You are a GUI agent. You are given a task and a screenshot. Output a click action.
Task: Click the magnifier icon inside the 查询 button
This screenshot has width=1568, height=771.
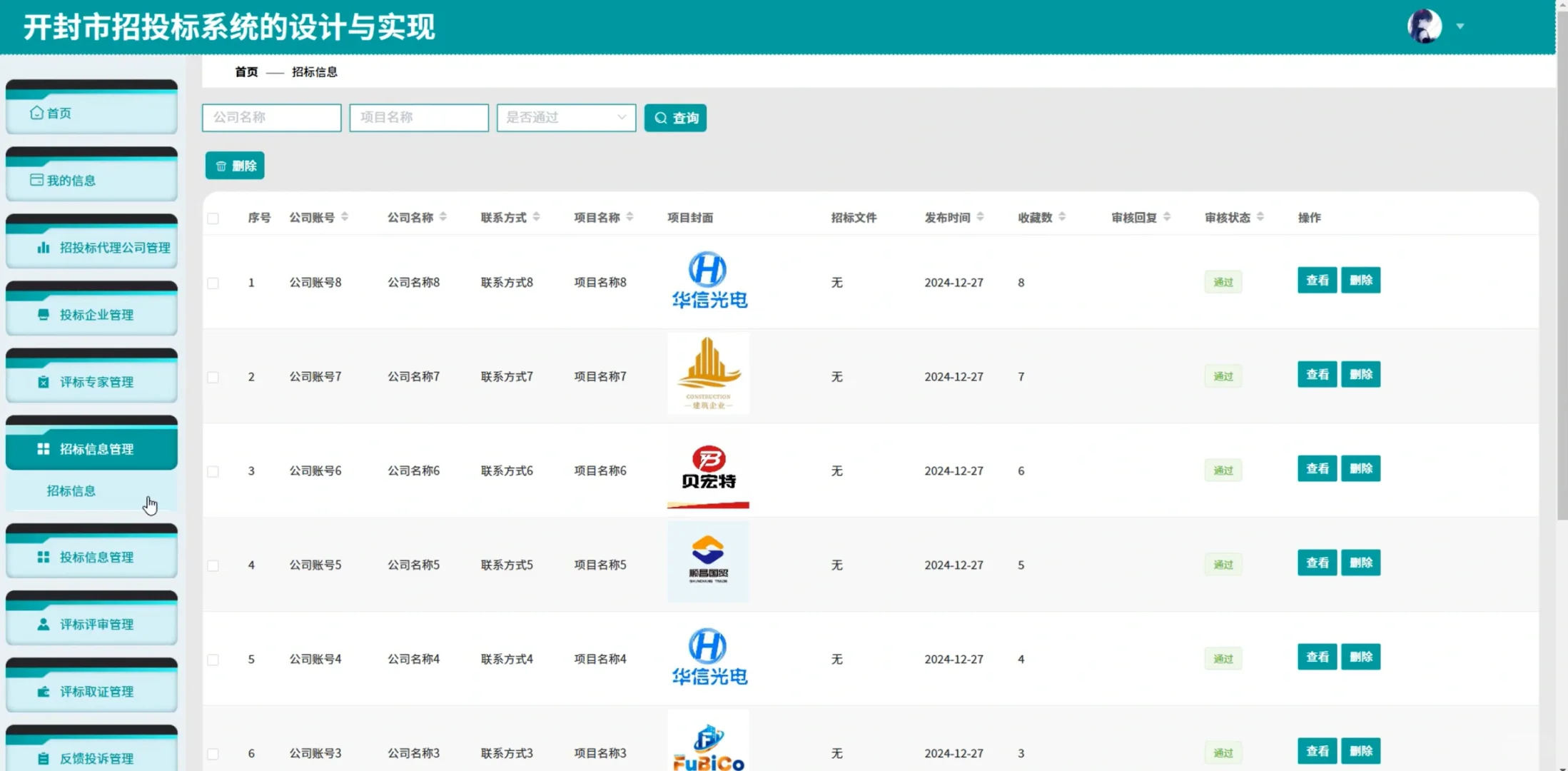coord(661,118)
